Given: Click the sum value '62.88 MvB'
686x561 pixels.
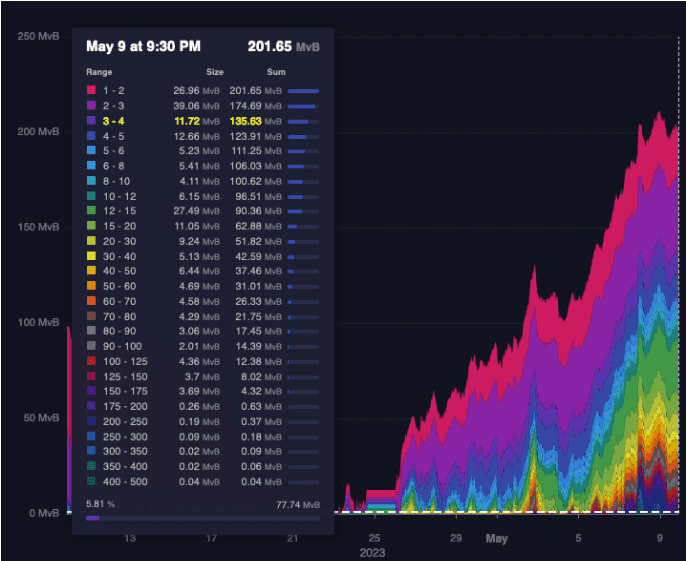Looking at the screenshot, I should (x=258, y=226).
